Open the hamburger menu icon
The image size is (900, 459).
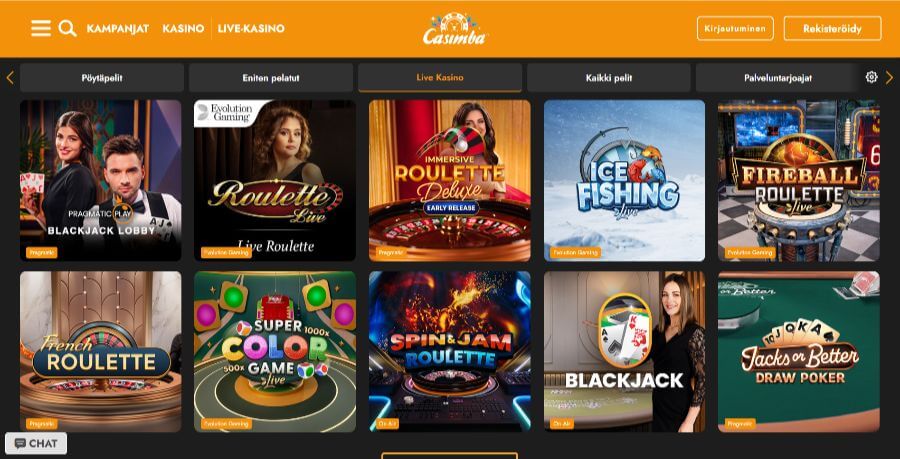pos(41,28)
